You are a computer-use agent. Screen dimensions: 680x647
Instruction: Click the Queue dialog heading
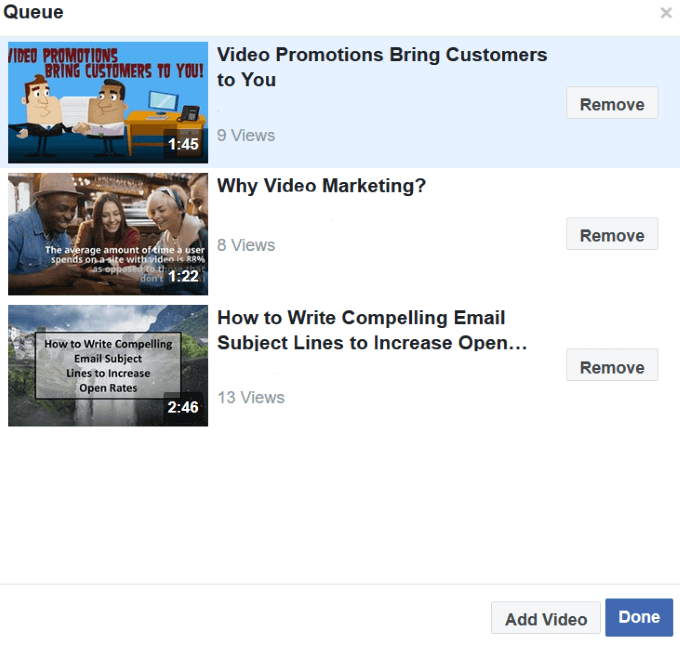(x=32, y=13)
